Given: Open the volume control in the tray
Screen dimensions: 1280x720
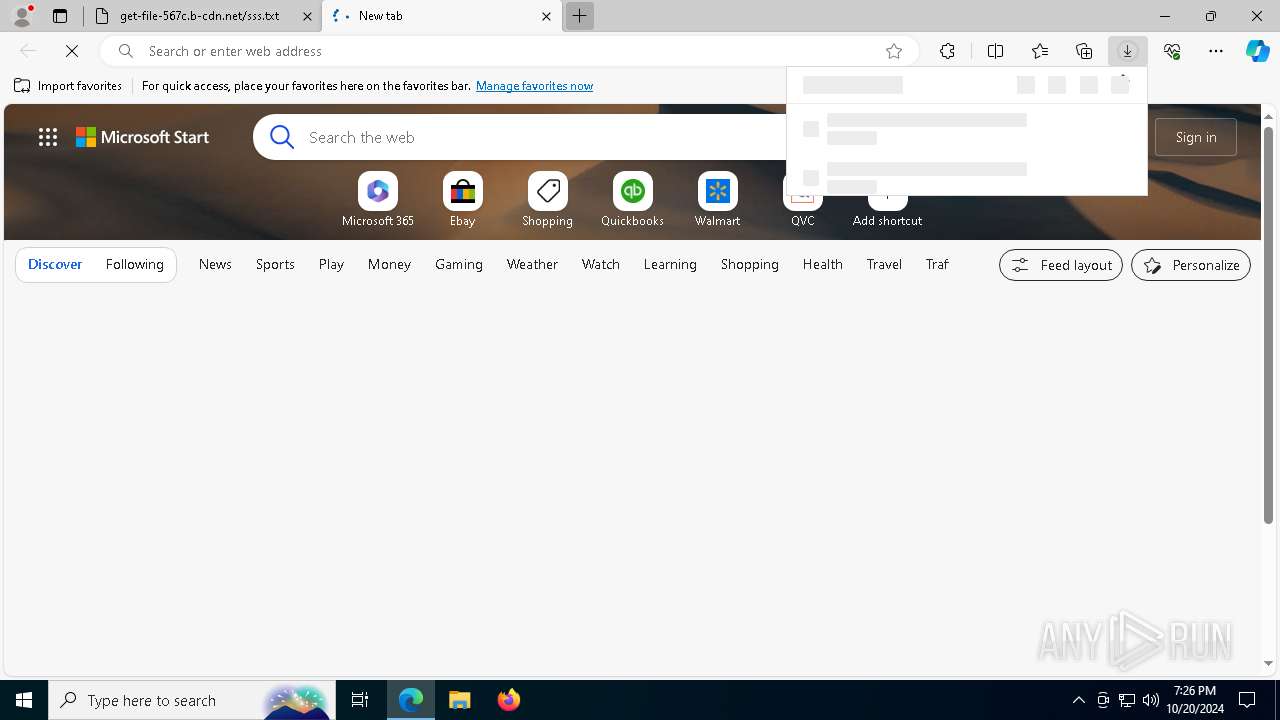Looking at the screenshot, I should 1150,700.
